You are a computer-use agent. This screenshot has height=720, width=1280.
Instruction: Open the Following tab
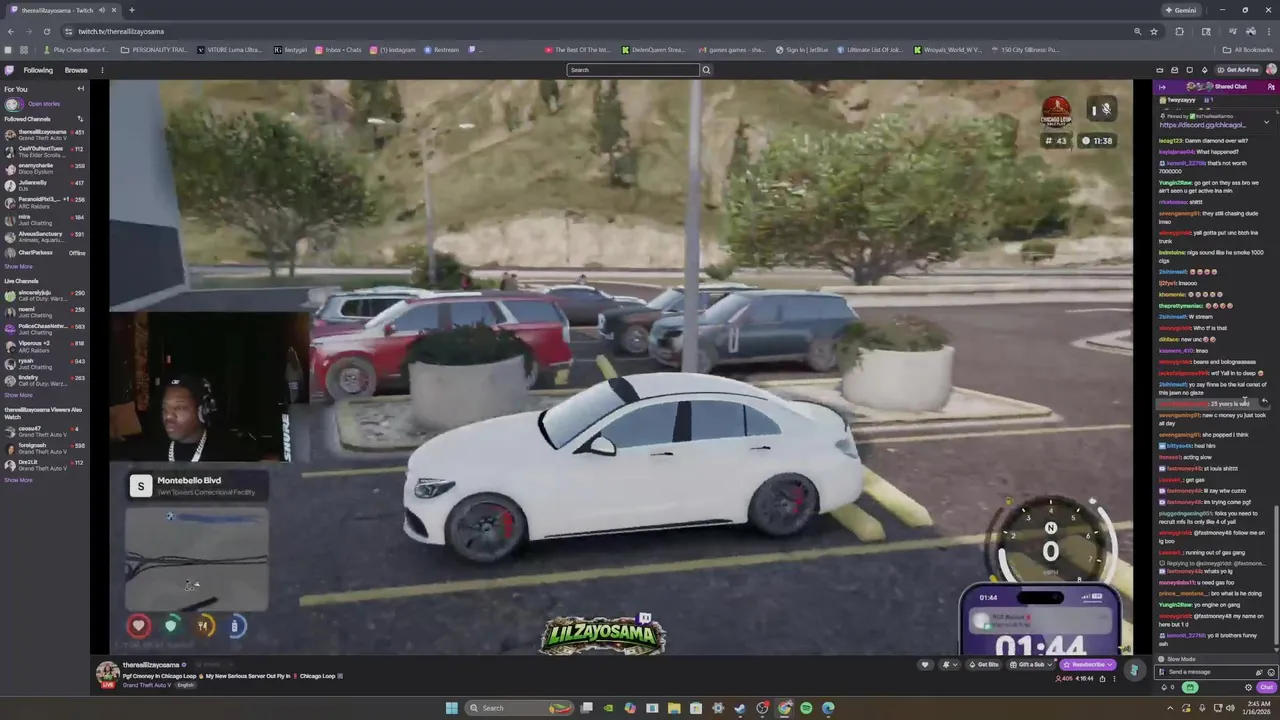(x=38, y=70)
